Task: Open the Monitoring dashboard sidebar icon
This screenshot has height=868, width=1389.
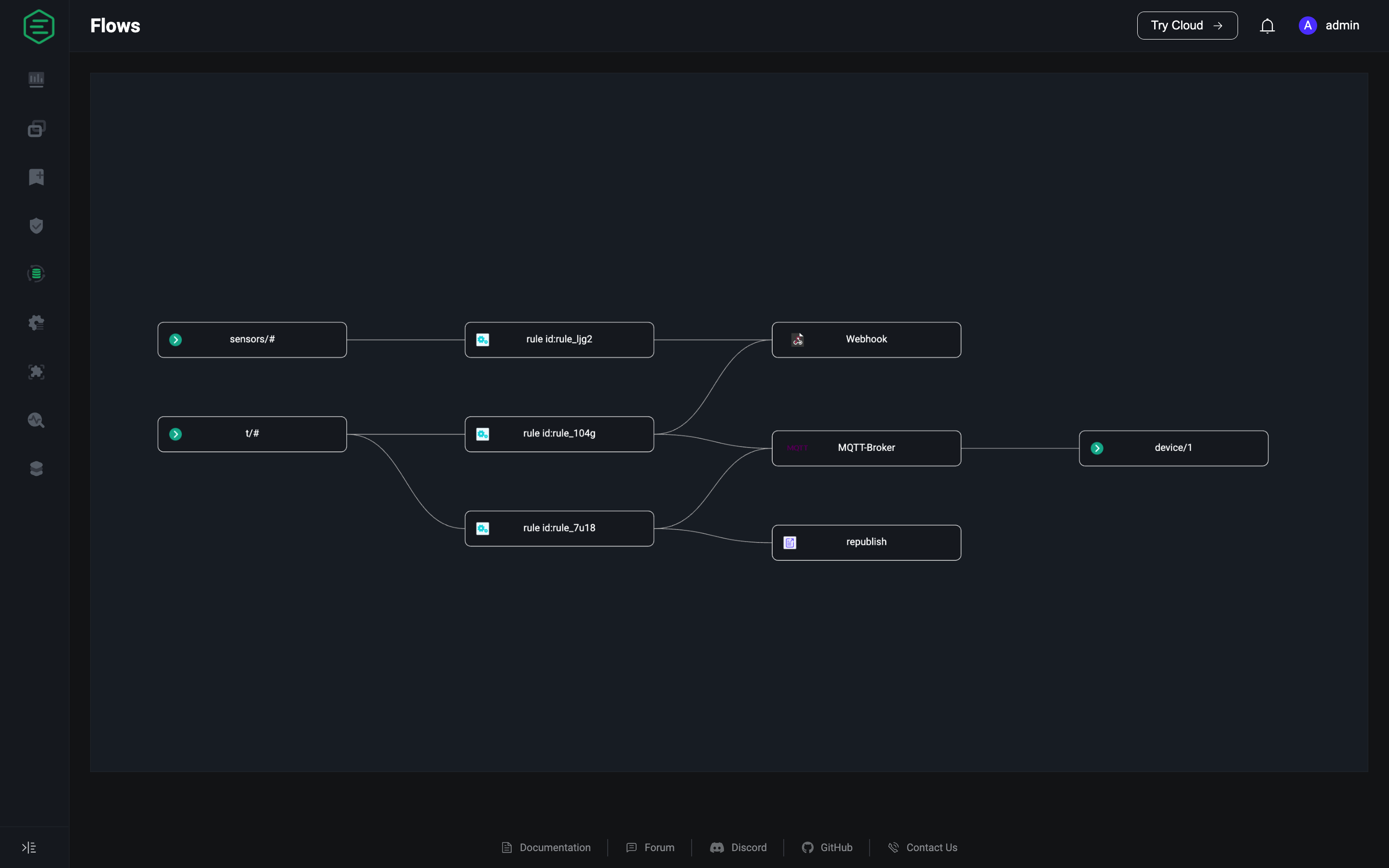Action: click(x=36, y=79)
